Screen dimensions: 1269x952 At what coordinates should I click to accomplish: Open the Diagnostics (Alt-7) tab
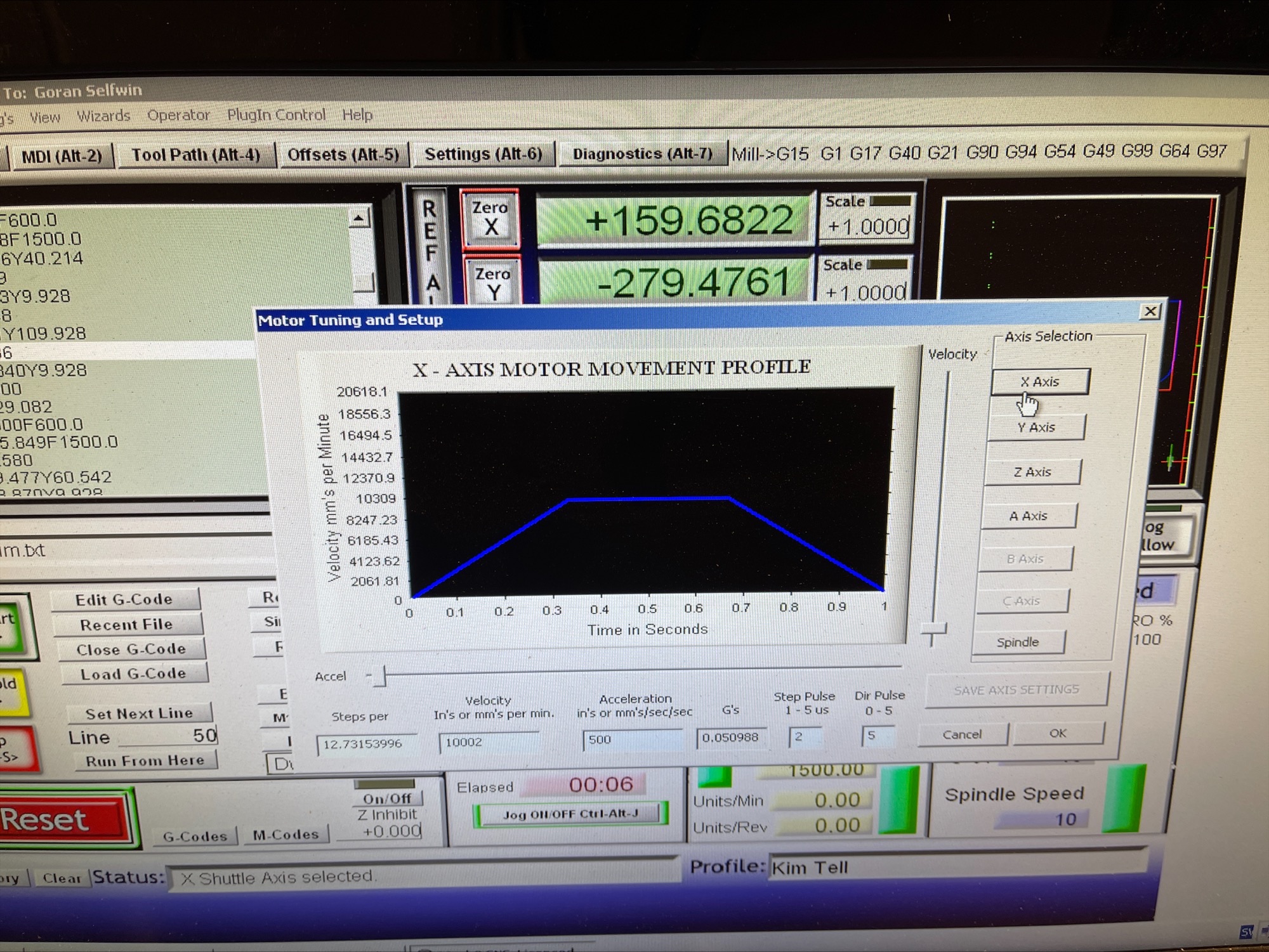642,154
